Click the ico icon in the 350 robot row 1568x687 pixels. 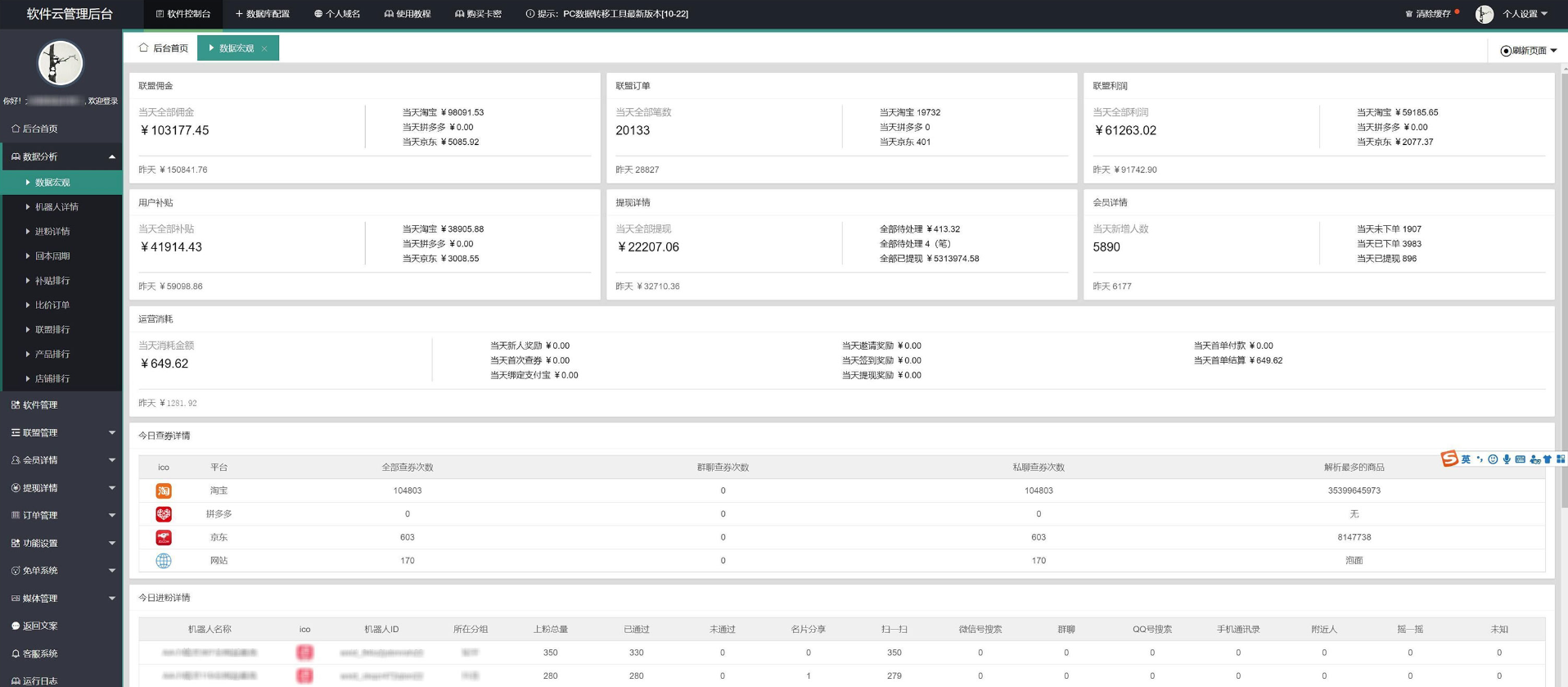point(304,653)
